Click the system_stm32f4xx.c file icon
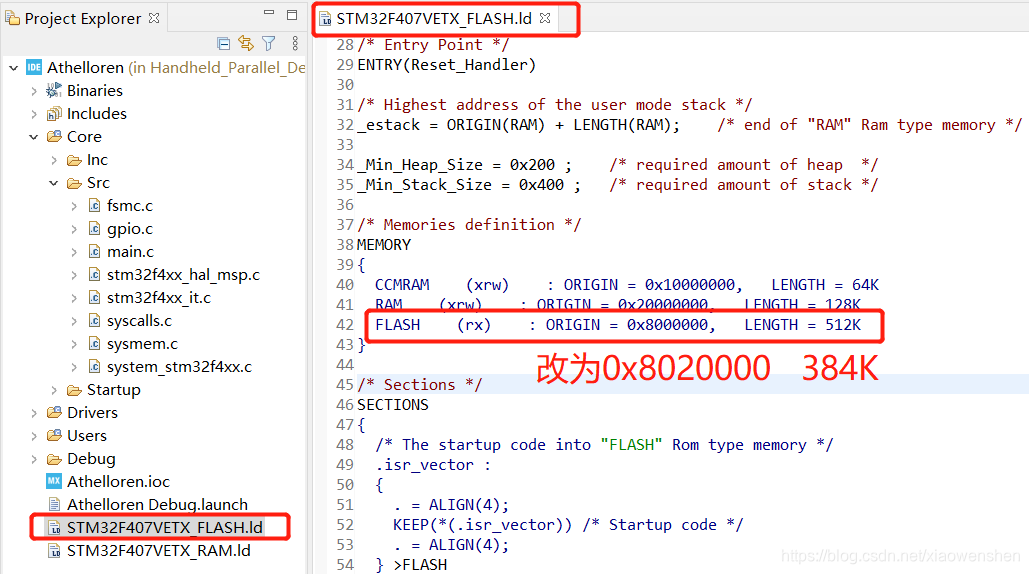This screenshot has height=574, width=1029. pyautogui.click(x=94, y=367)
